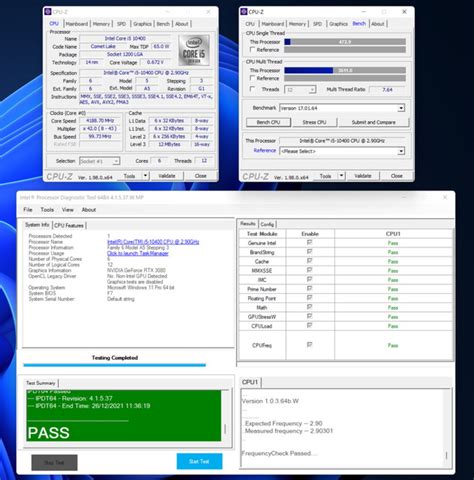
Task: Switch to CPU tab in CPU-Z Bench window
Action: pyautogui.click(x=250, y=24)
